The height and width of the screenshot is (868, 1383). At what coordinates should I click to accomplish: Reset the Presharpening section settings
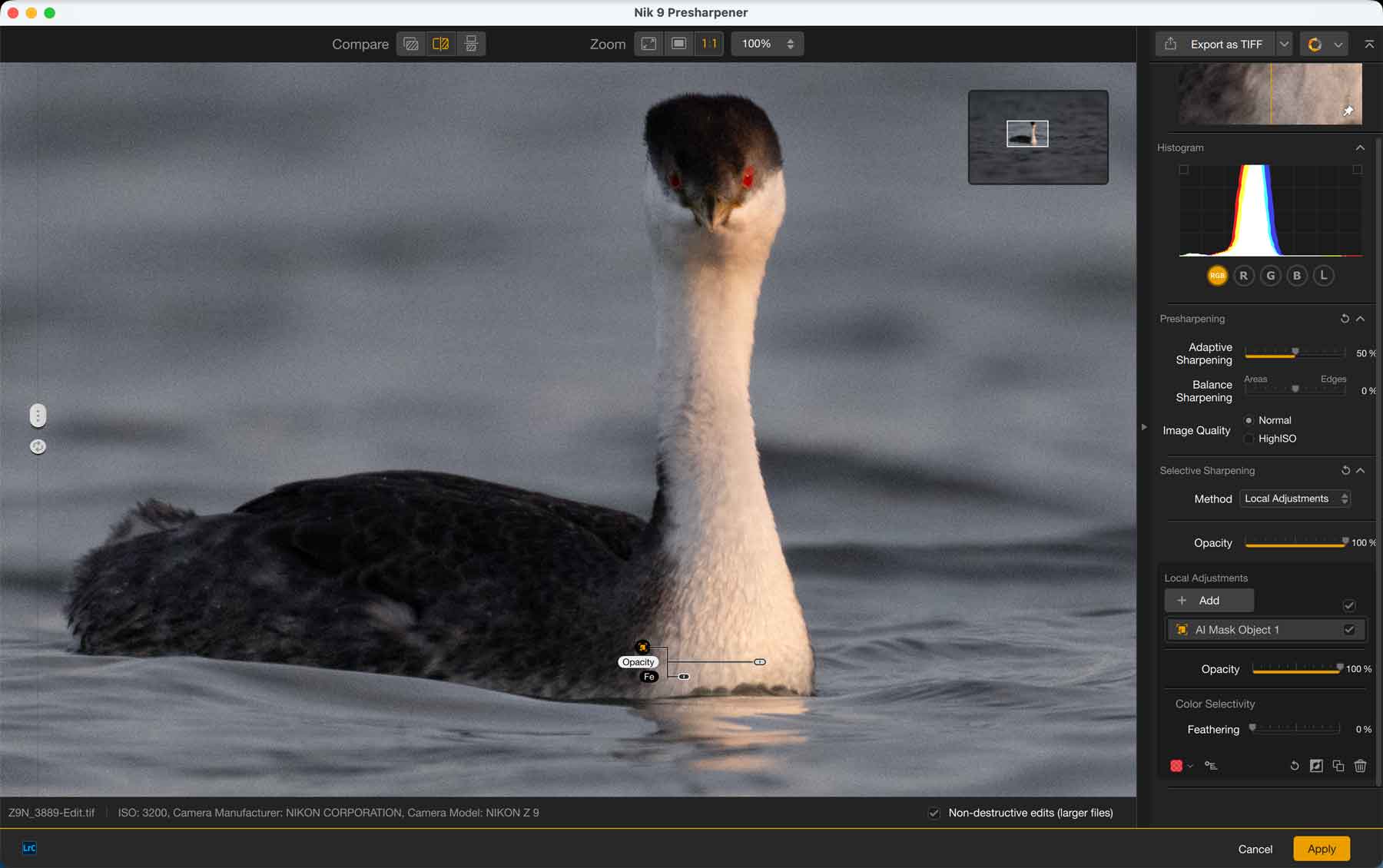click(1345, 319)
